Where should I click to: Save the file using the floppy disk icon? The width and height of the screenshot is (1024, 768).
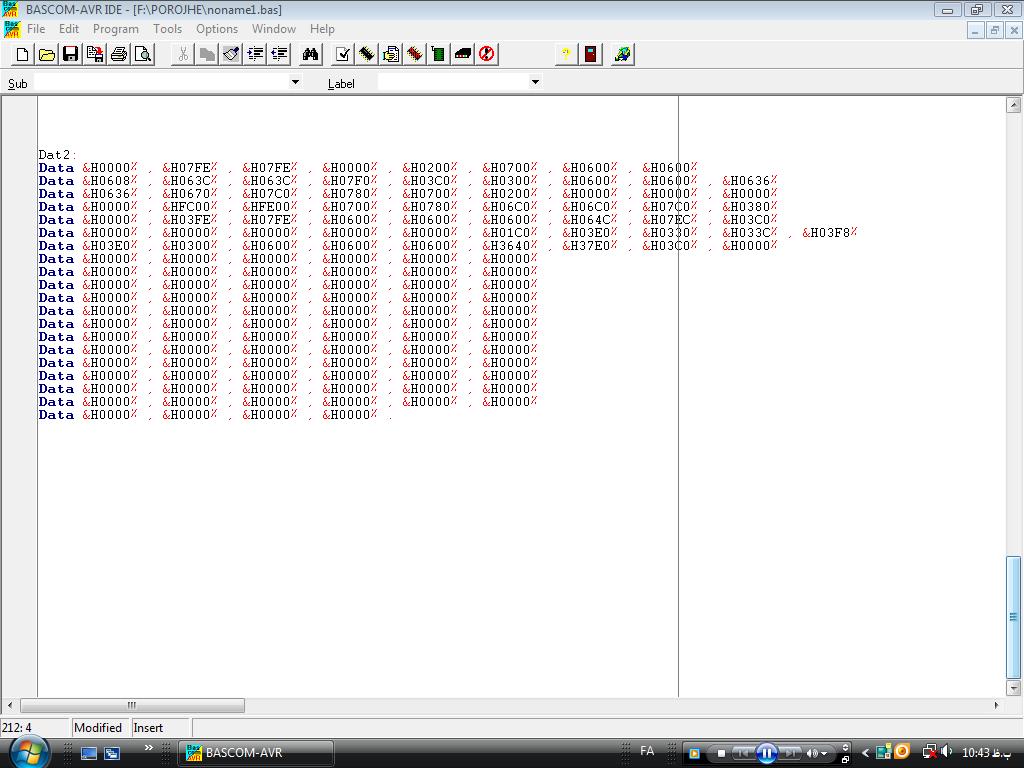click(x=70, y=54)
